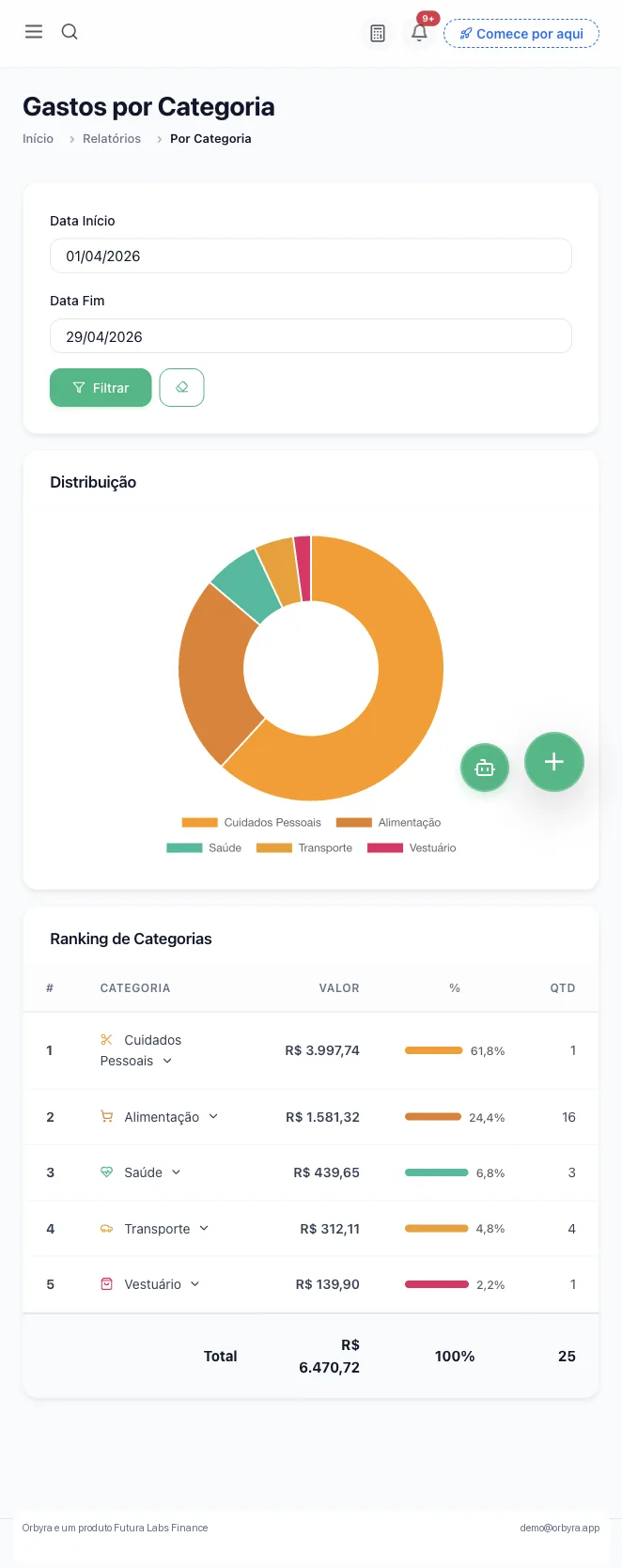Open the calculator icon
The height and width of the screenshot is (1568, 622).
click(378, 34)
